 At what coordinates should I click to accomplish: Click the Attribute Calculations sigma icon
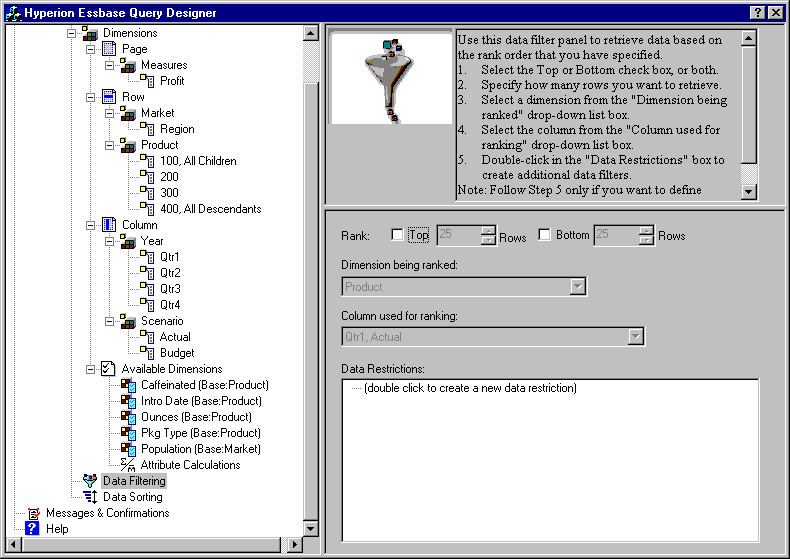[x=128, y=465]
